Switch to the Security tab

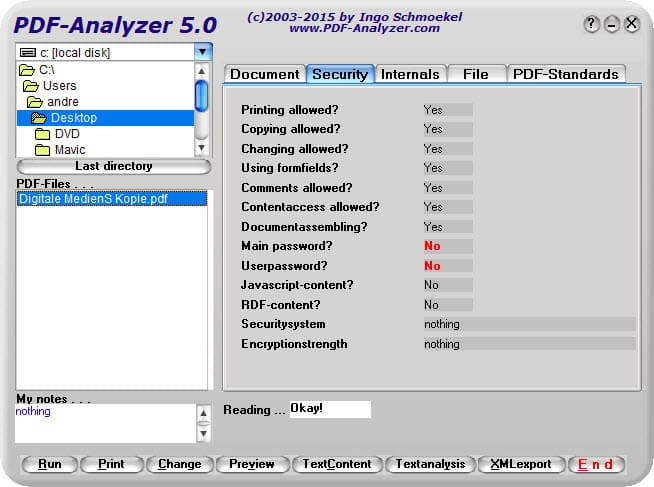coord(340,74)
